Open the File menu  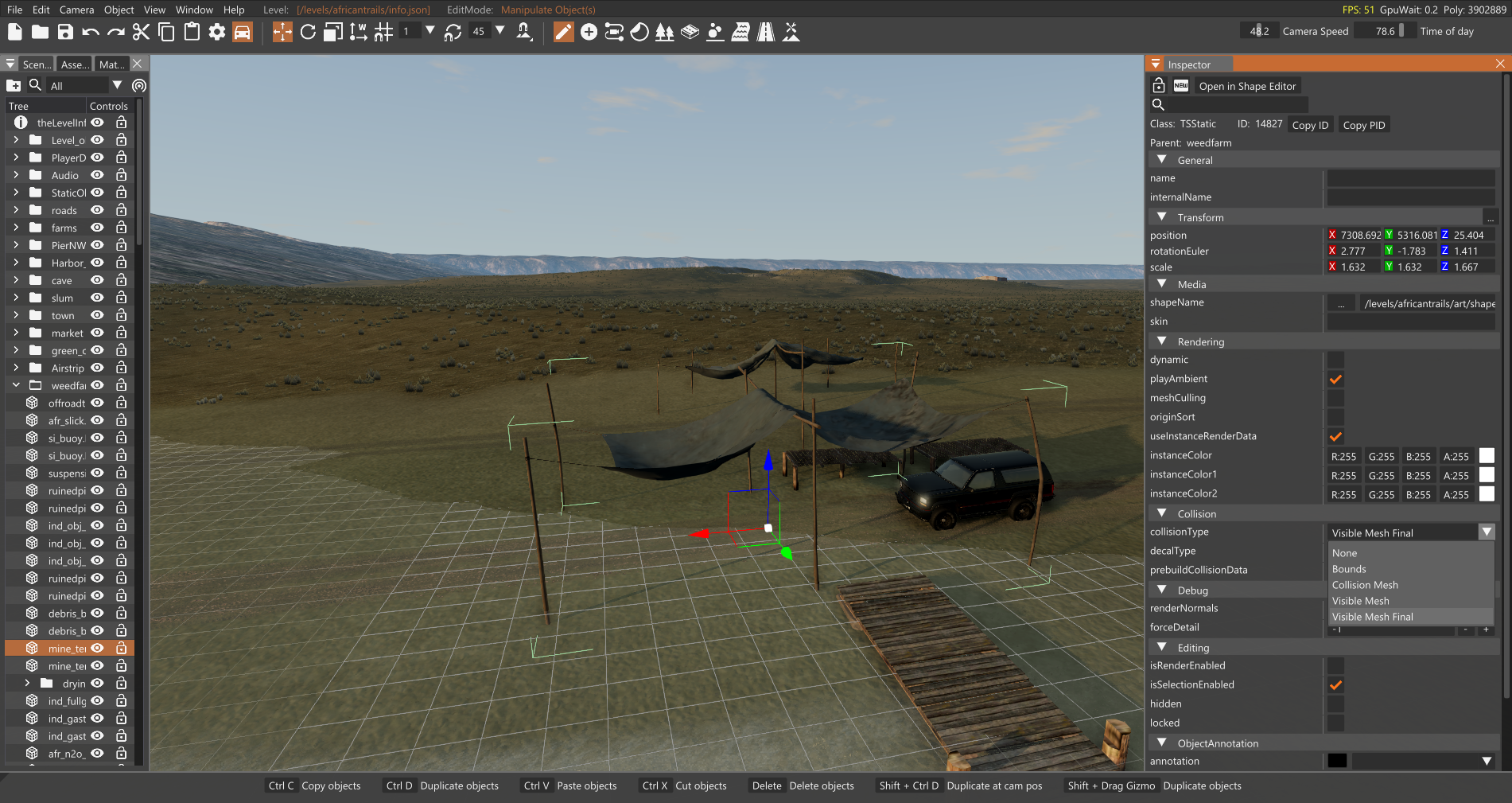click(x=14, y=10)
